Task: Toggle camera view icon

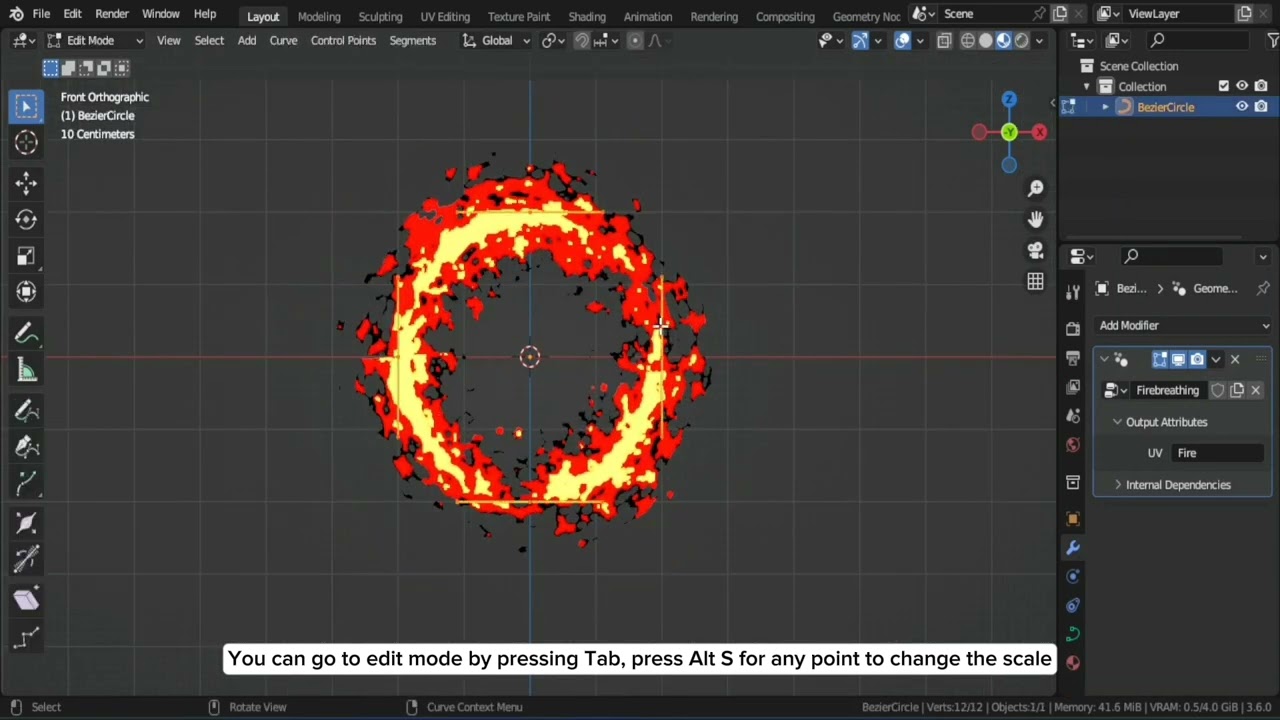Action: [1035, 250]
